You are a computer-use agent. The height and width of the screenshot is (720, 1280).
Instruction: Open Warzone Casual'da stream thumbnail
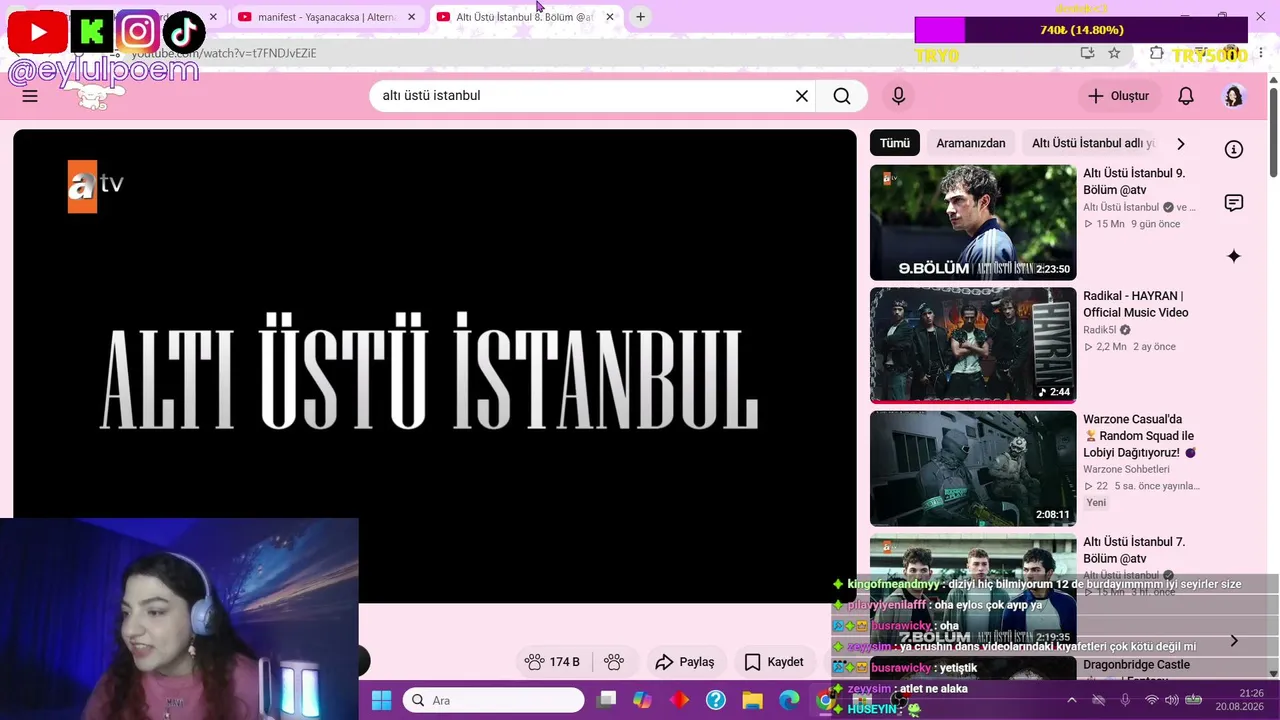pyautogui.click(x=973, y=468)
